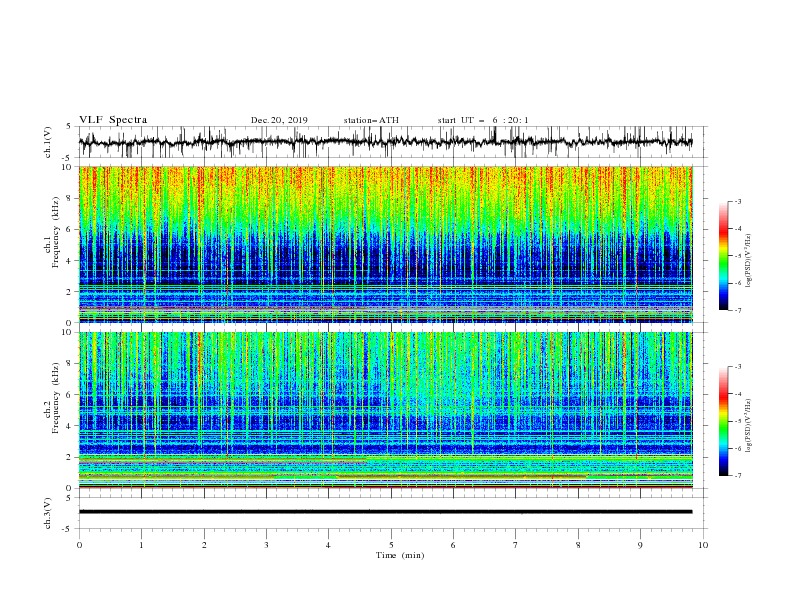This screenshot has width=792, height=612.
Task: Click tick "8" on the time axis
Action: click(578, 545)
